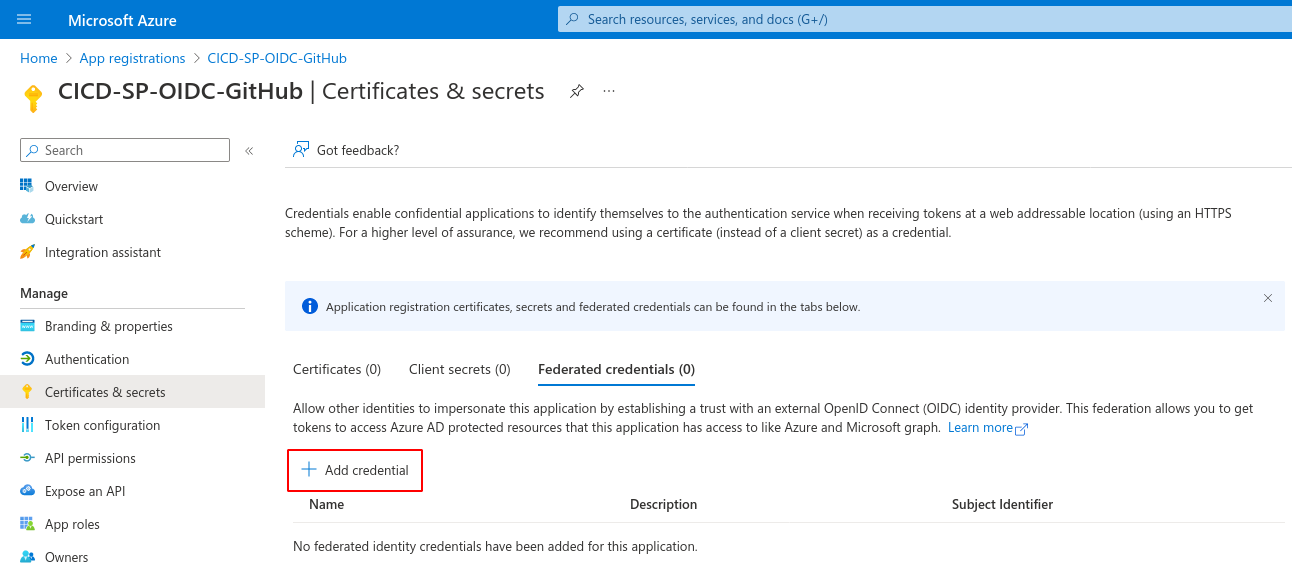
Task: Open App registrations breadcrumb link
Action: 133,58
